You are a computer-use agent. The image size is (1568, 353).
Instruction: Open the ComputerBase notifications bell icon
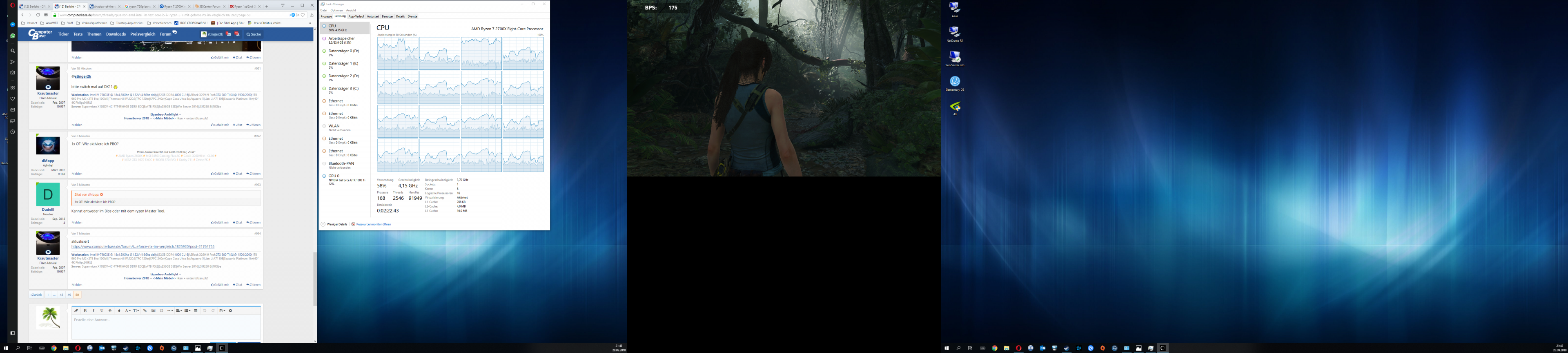click(237, 34)
